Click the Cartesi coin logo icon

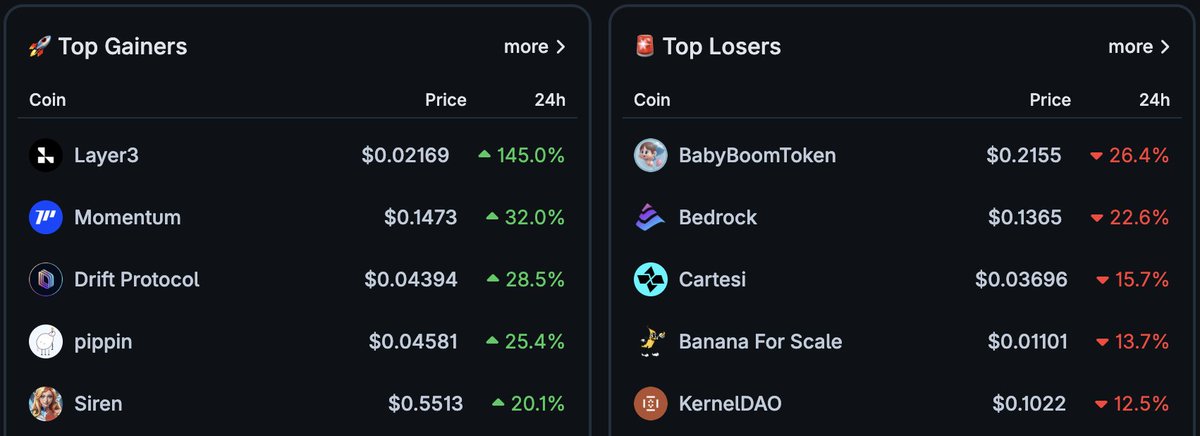[x=651, y=279]
